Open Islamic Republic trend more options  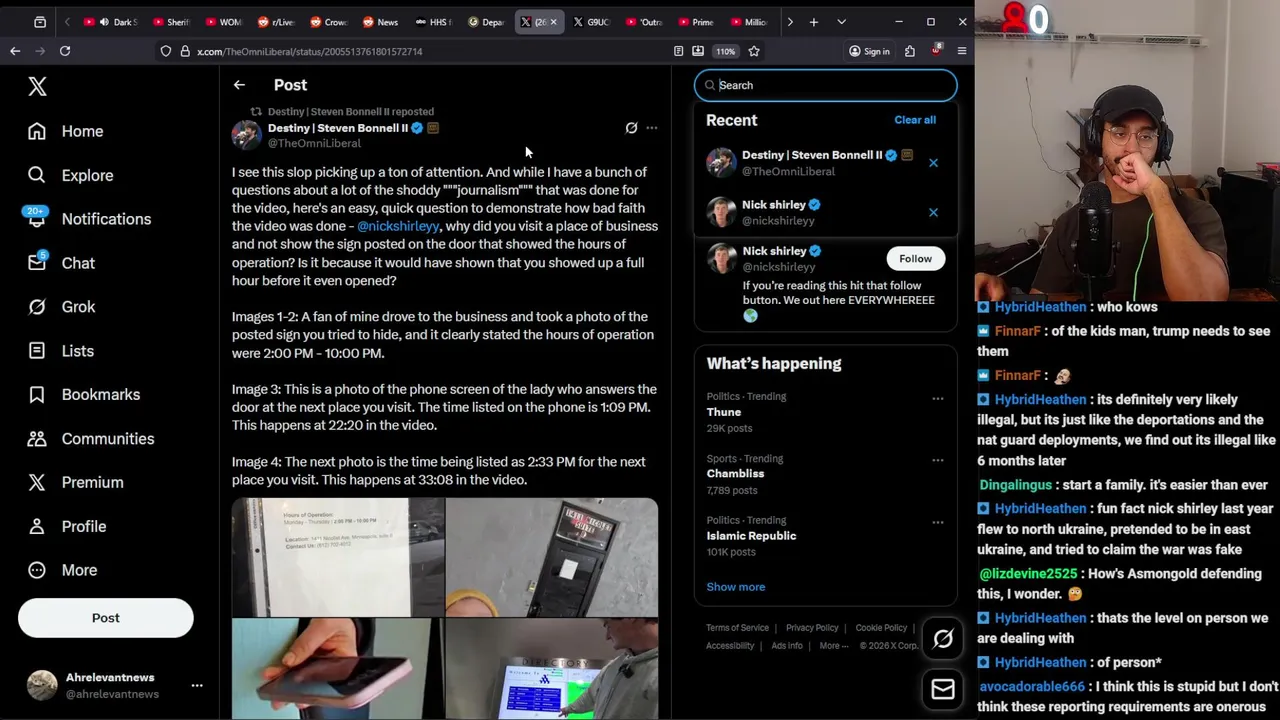938,522
